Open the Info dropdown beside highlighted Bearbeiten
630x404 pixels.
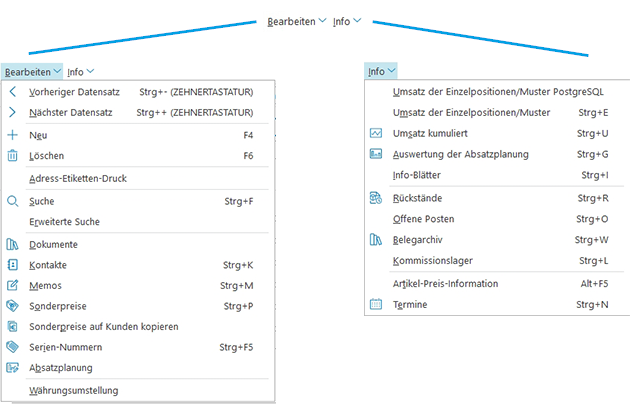(x=81, y=72)
